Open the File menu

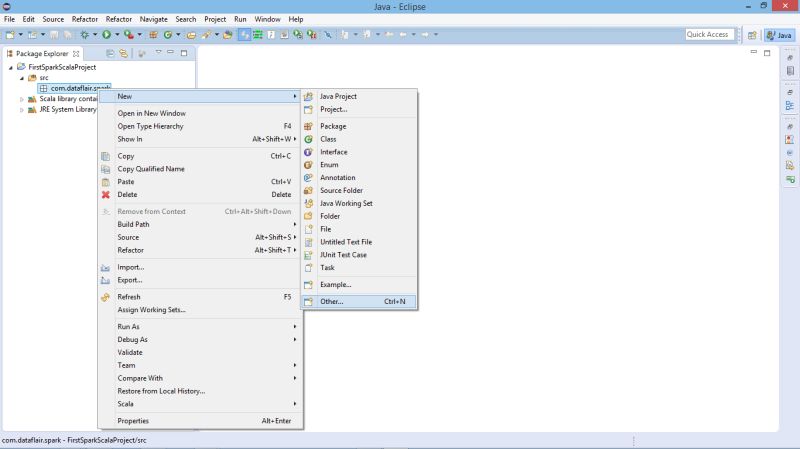tap(9, 19)
